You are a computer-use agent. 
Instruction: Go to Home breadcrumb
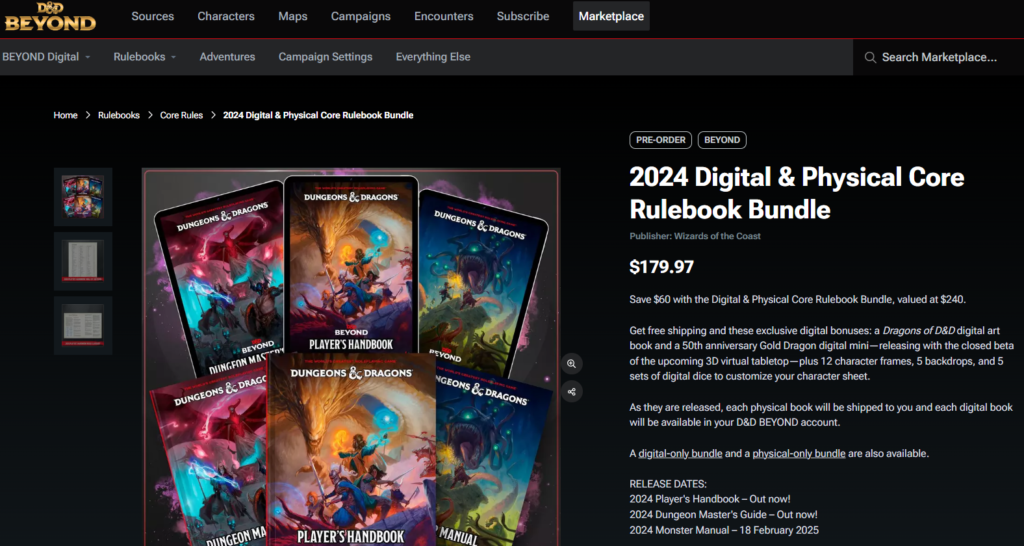[x=65, y=115]
